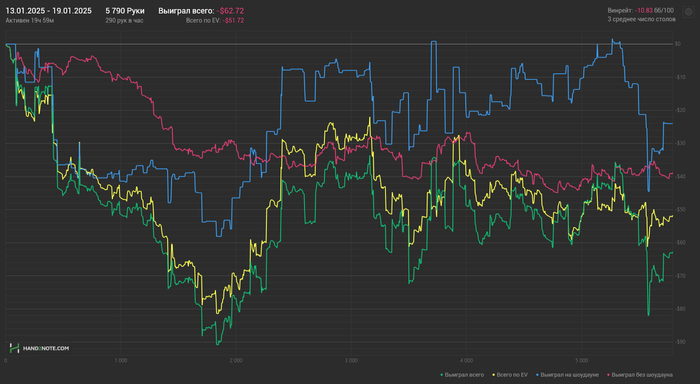Click the 3 000 mark on the hands axis

point(351,360)
